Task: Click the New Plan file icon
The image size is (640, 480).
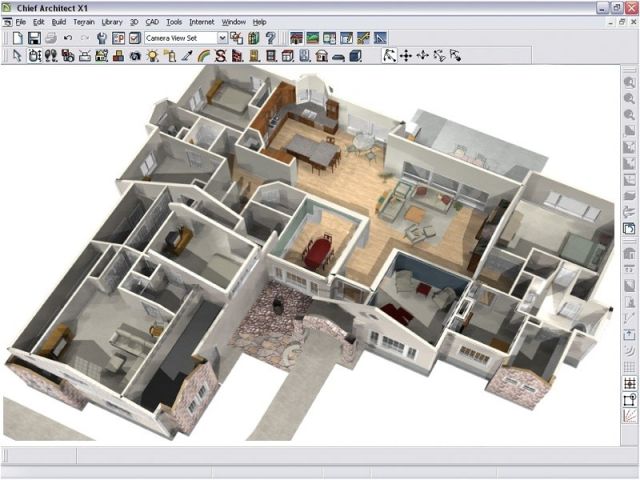Action: click(18, 38)
